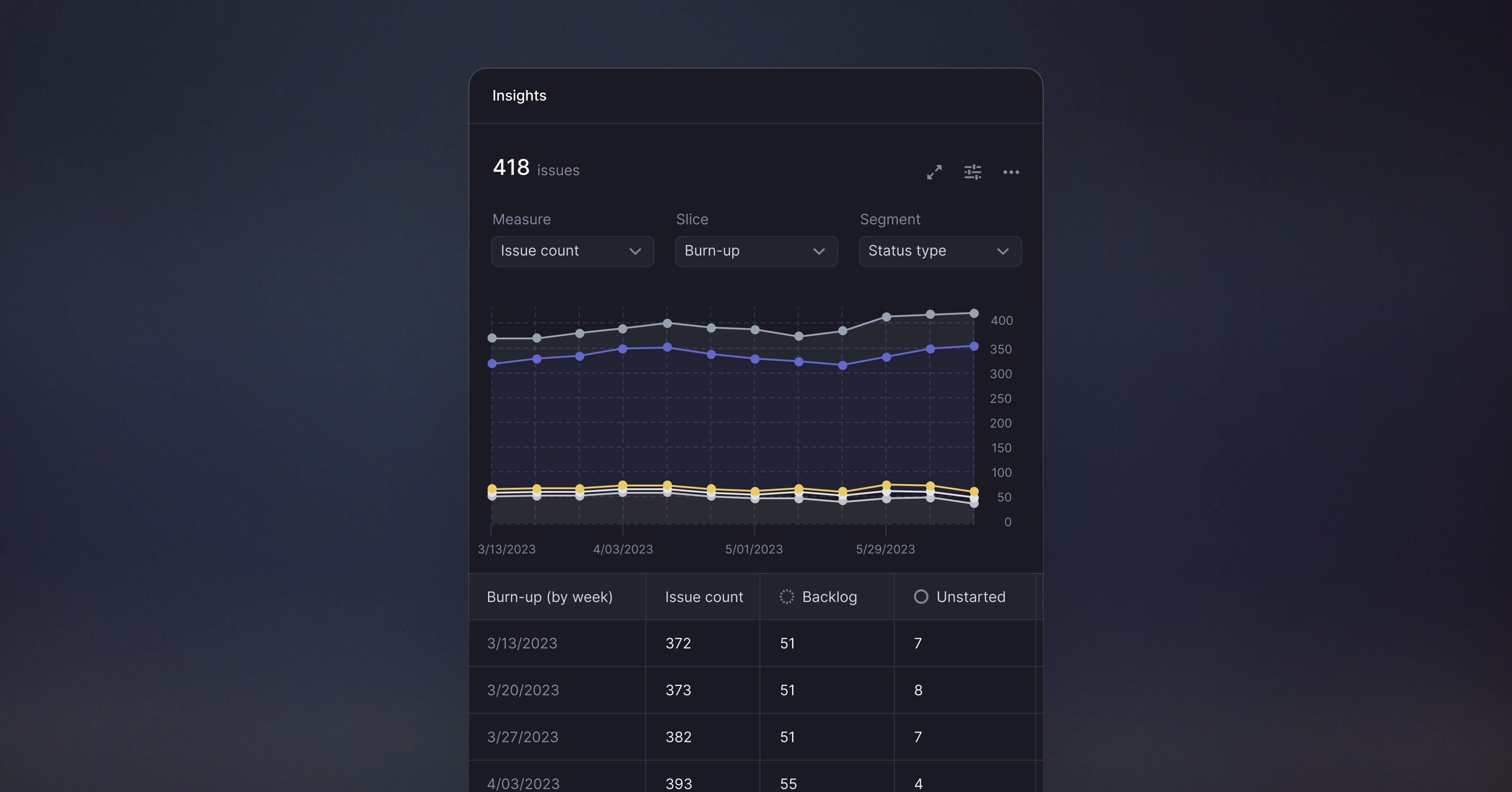
Task: Click the first yellow data point on chart
Action: click(492, 488)
